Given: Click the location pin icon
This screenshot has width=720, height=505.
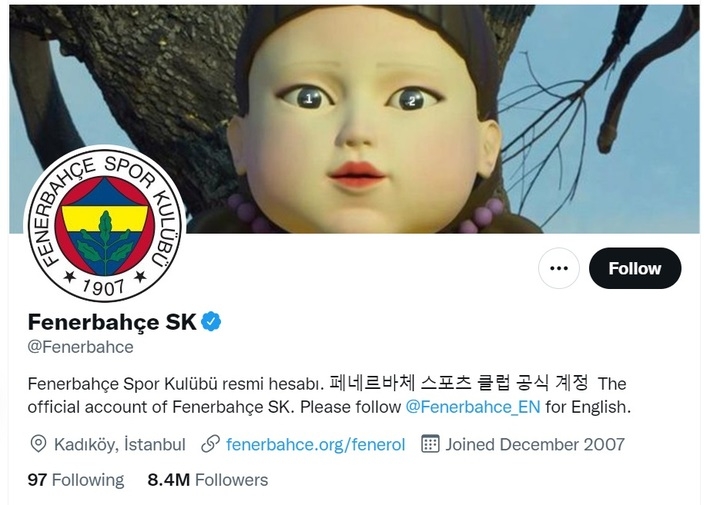Looking at the screenshot, I should coord(38,444).
